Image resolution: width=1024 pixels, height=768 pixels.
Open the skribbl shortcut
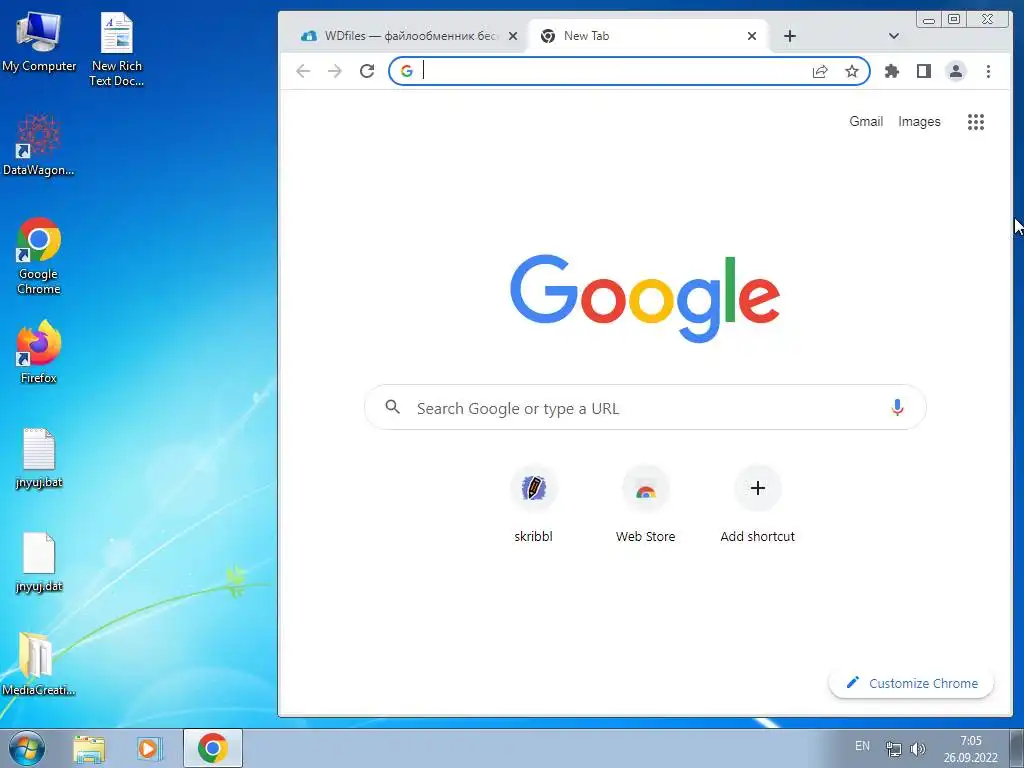click(534, 504)
